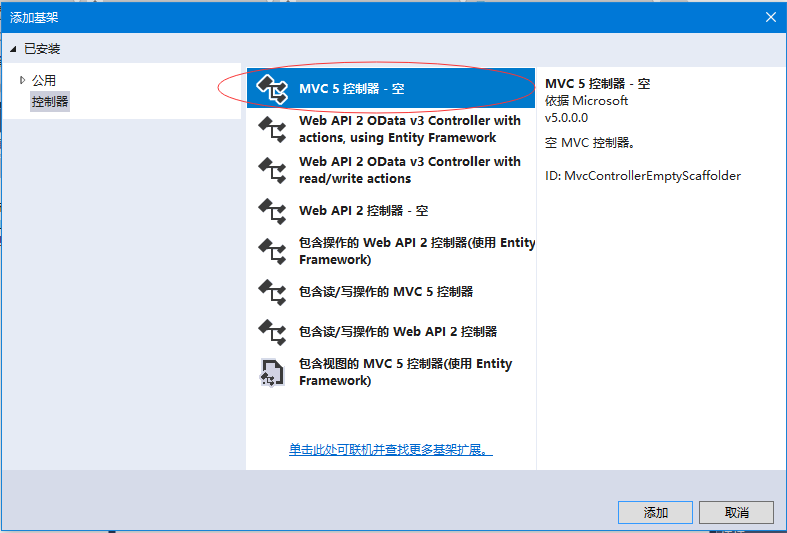Select the 公用 category label
Image resolution: width=787 pixels, height=533 pixels.
(x=44, y=80)
